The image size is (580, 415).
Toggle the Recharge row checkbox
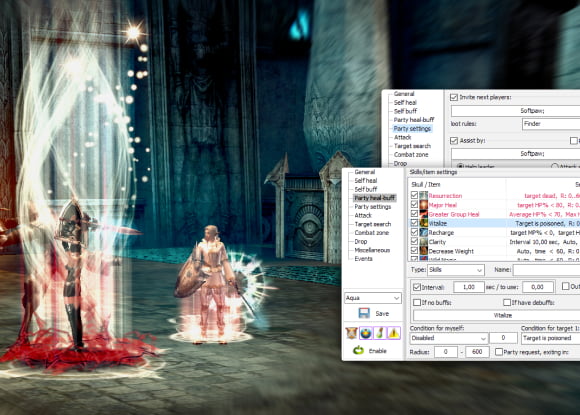coord(414,232)
